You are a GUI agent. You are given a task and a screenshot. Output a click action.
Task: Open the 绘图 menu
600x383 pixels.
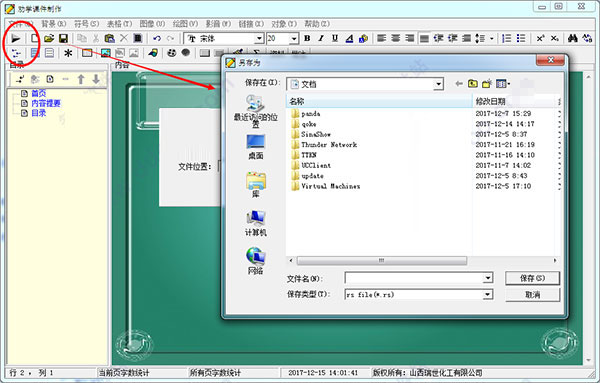[185, 24]
